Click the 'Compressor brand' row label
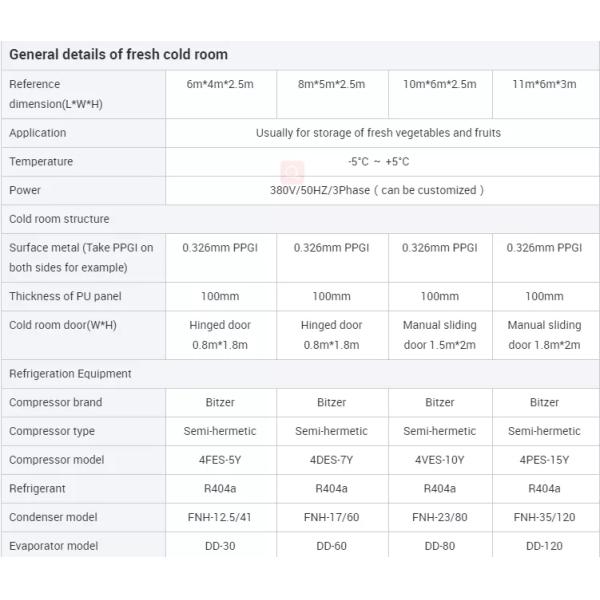The image size is (600, 600). (x=54, y=403)
